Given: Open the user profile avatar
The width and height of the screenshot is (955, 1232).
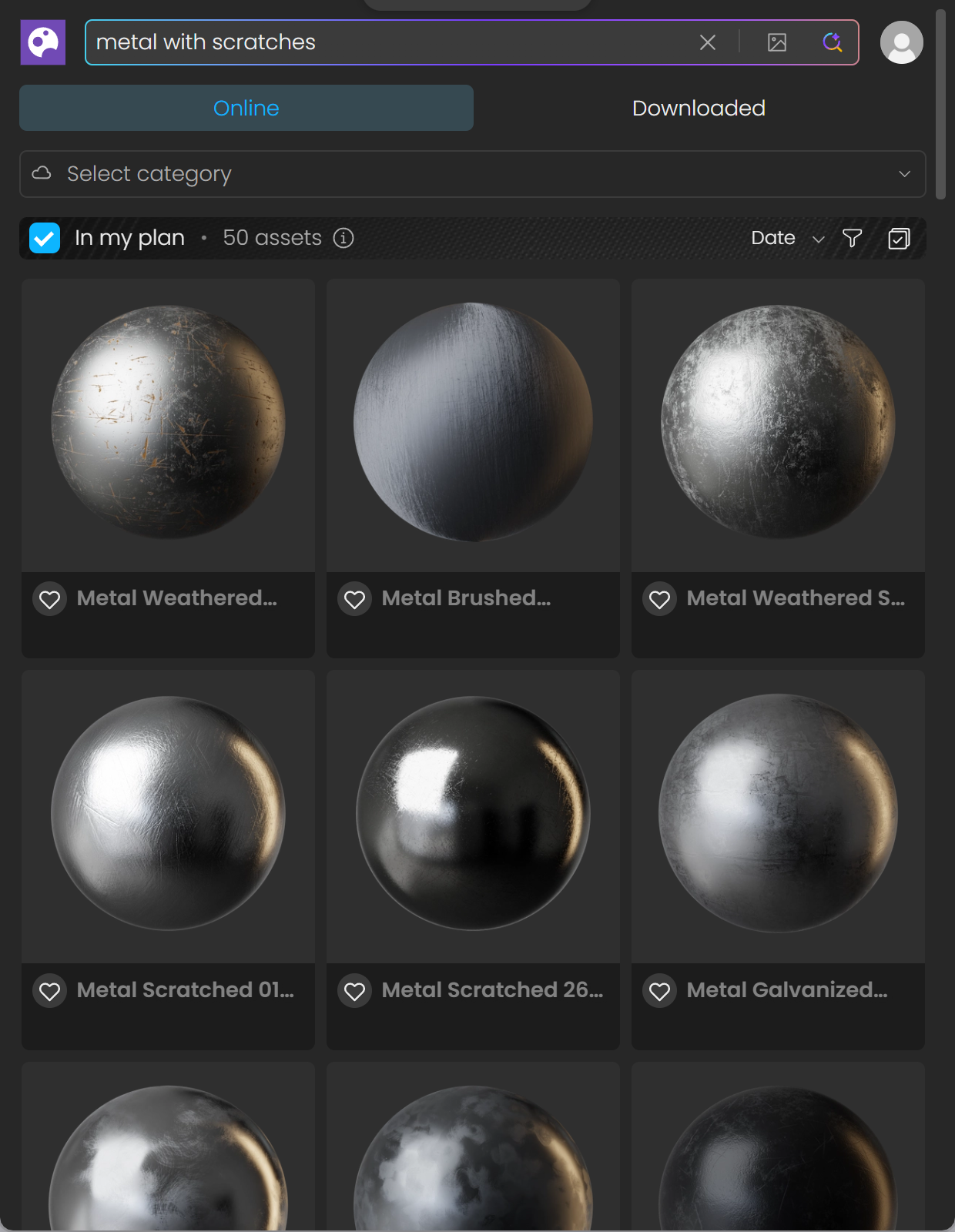Looking at the screenshot, I should [902, 42].
